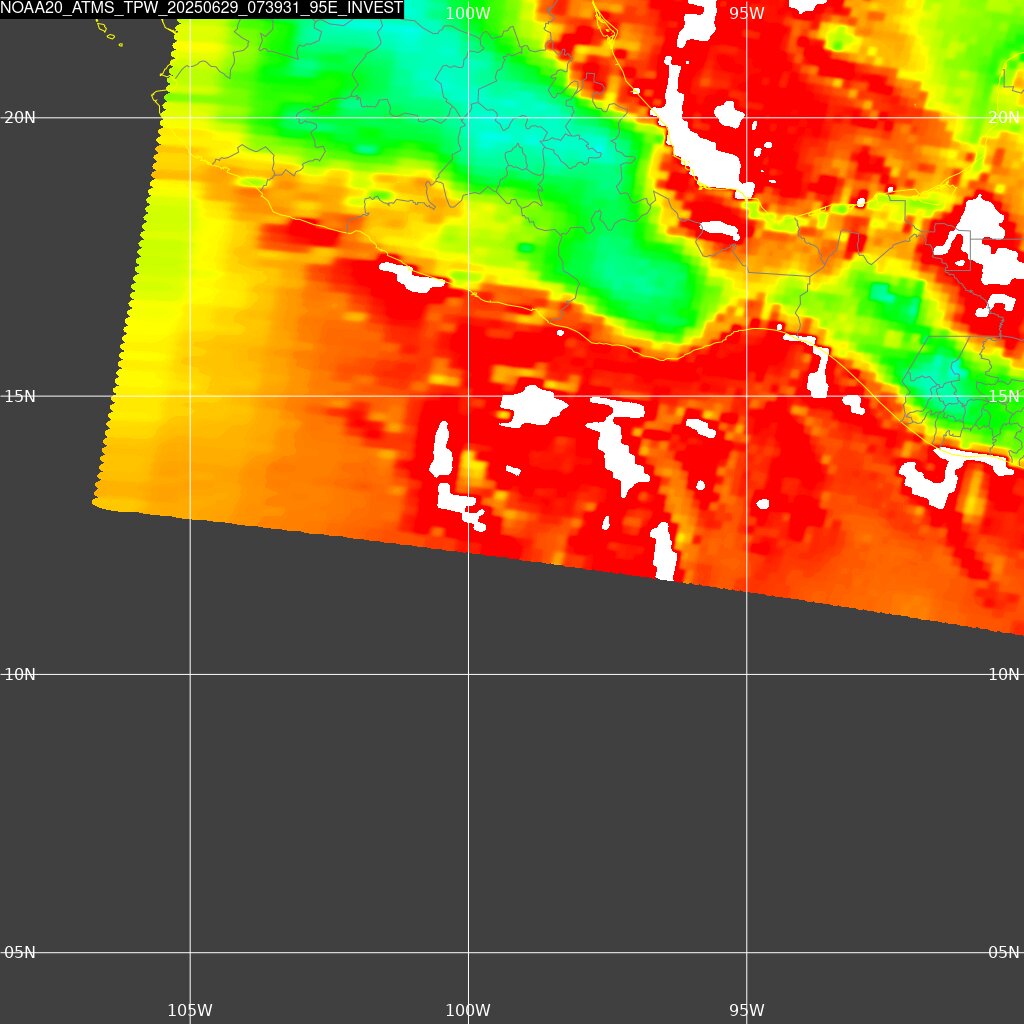Click the left 10N latitude label
Viewport: 1024px width, 1024px height.
[20, 675]
